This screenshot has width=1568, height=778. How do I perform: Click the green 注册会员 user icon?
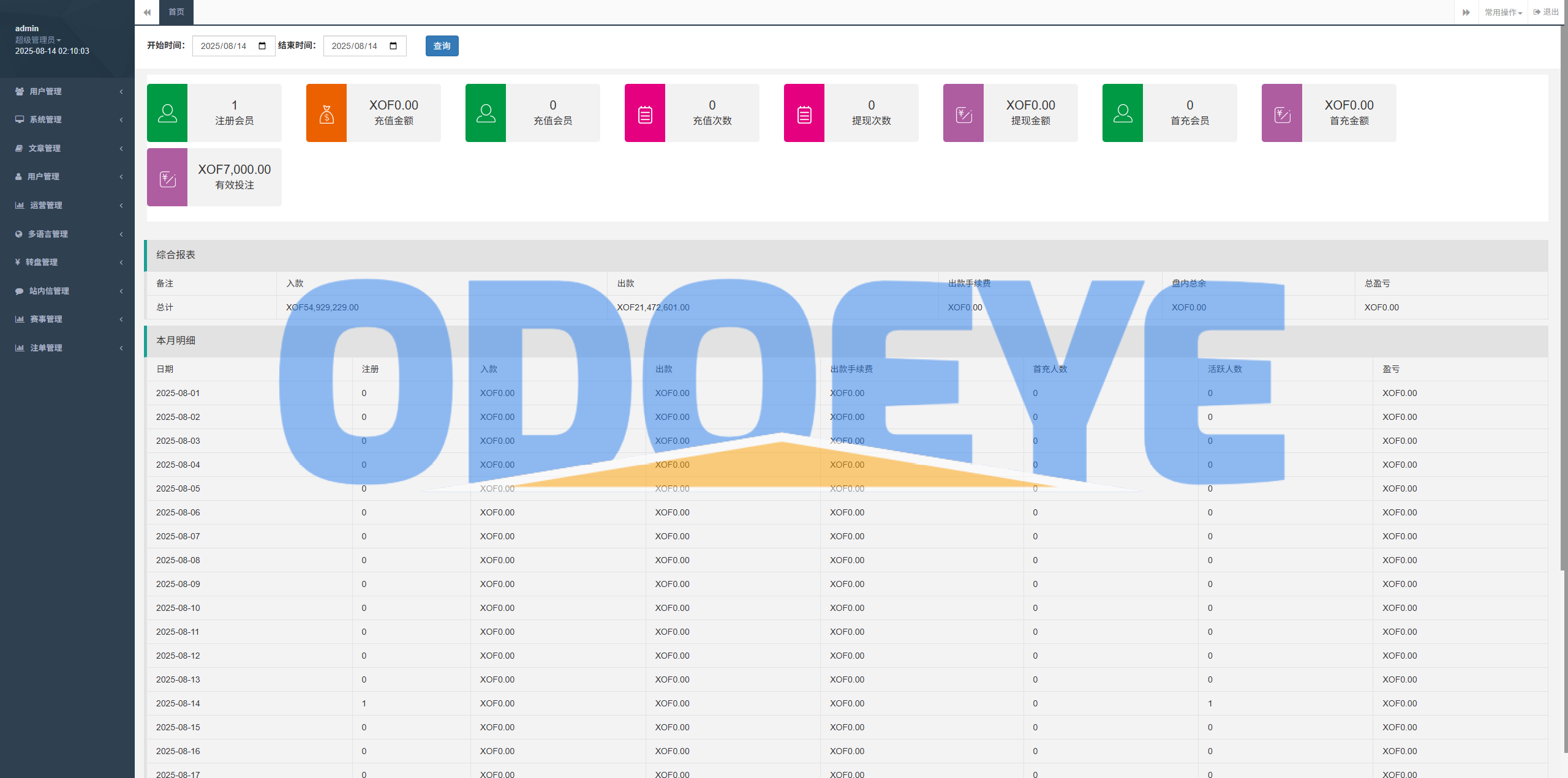pyautogui.click(x=167, y=113)
